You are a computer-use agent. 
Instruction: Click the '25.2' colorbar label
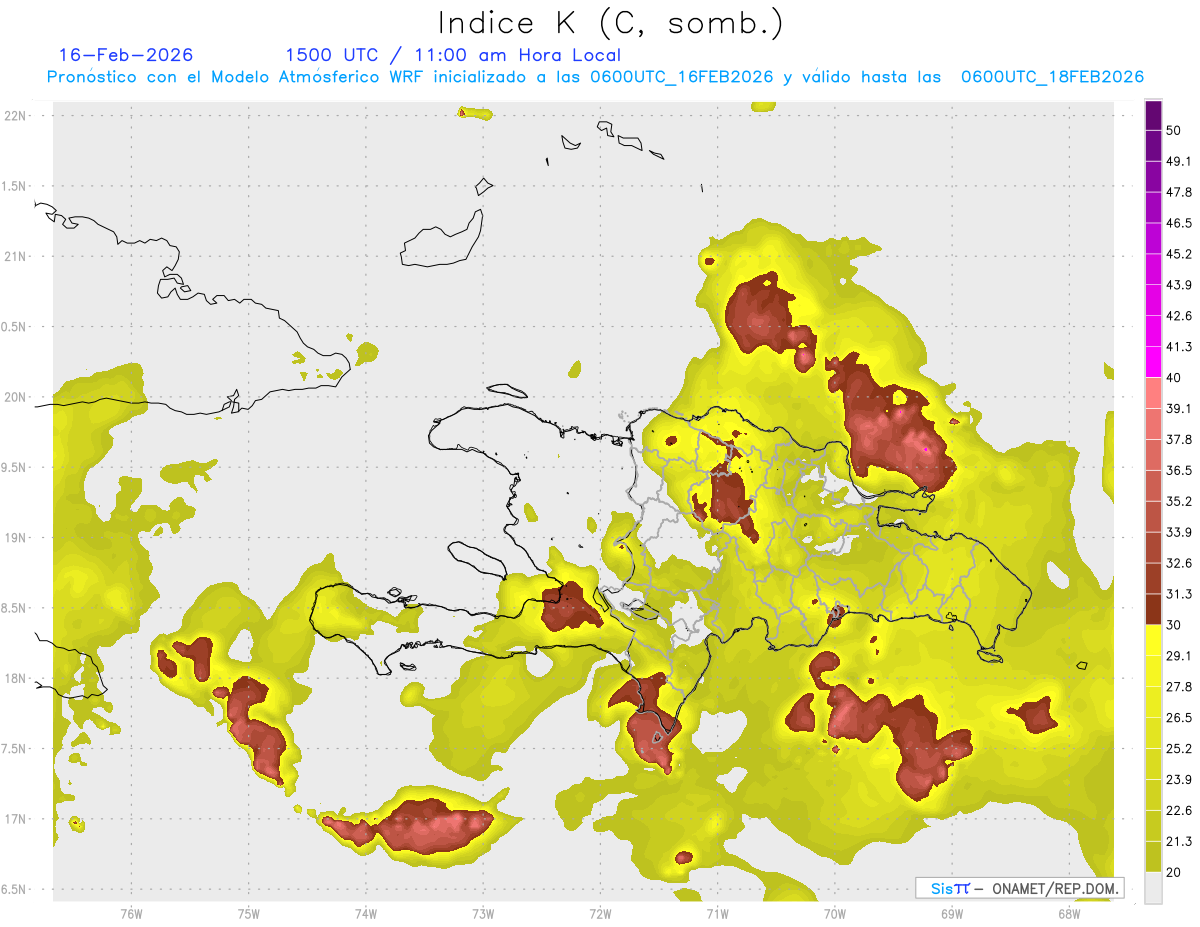[1179, 749]
